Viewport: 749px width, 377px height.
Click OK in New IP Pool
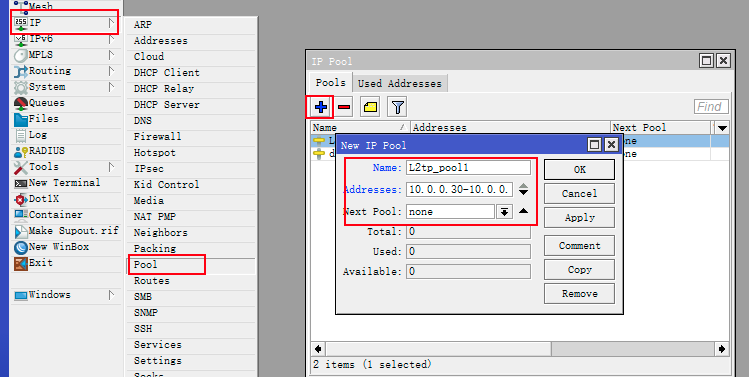(579, 170)
